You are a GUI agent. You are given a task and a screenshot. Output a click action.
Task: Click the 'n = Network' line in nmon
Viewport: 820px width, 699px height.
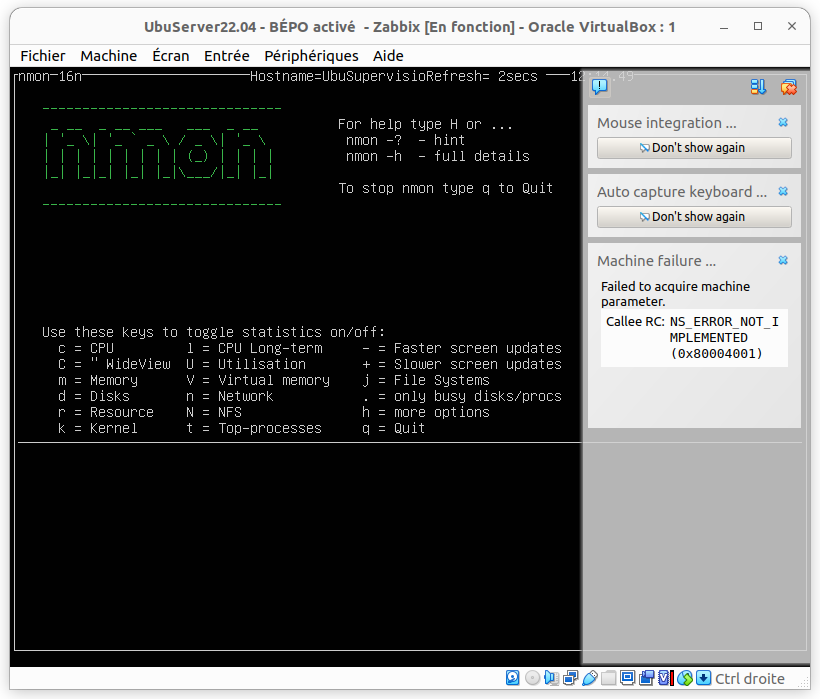[230, 396]
